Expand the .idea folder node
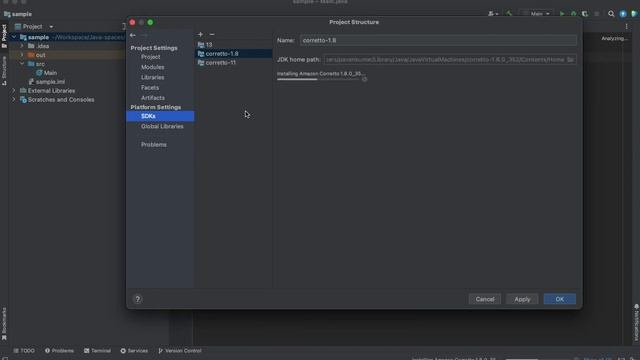This screenshot has height=360, width=640. 22,46
